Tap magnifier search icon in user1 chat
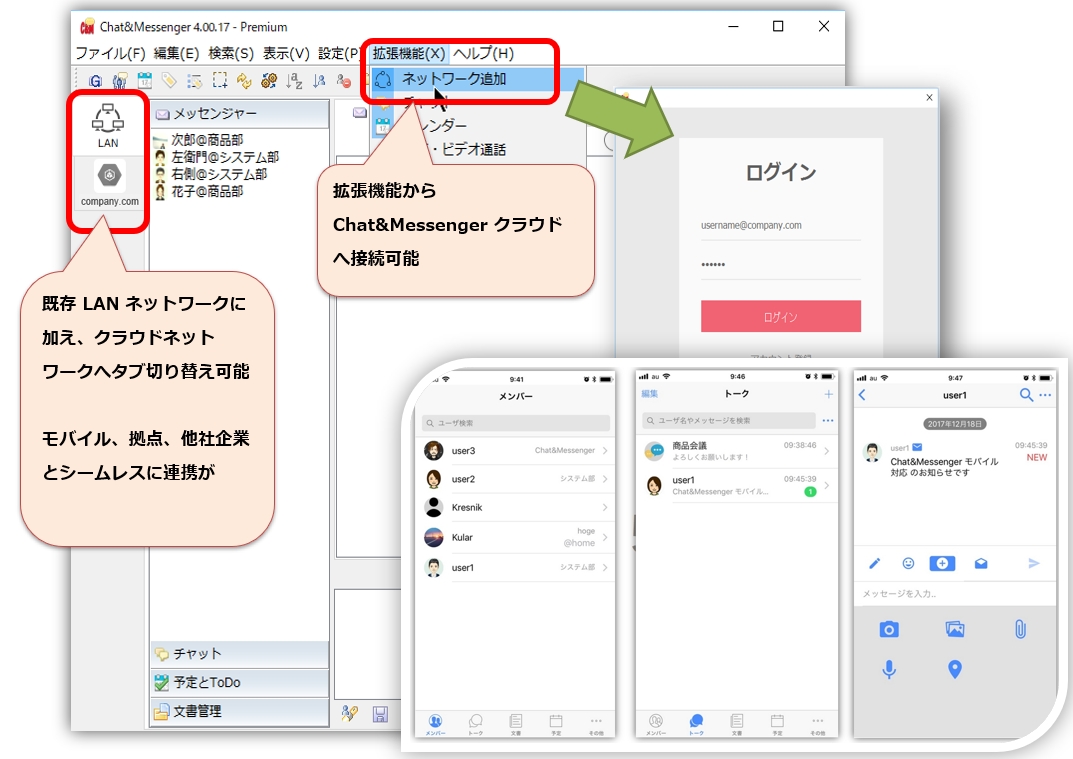This screenshot has height=759, width=1073. pyautogui.click(x=1026, y=395)
